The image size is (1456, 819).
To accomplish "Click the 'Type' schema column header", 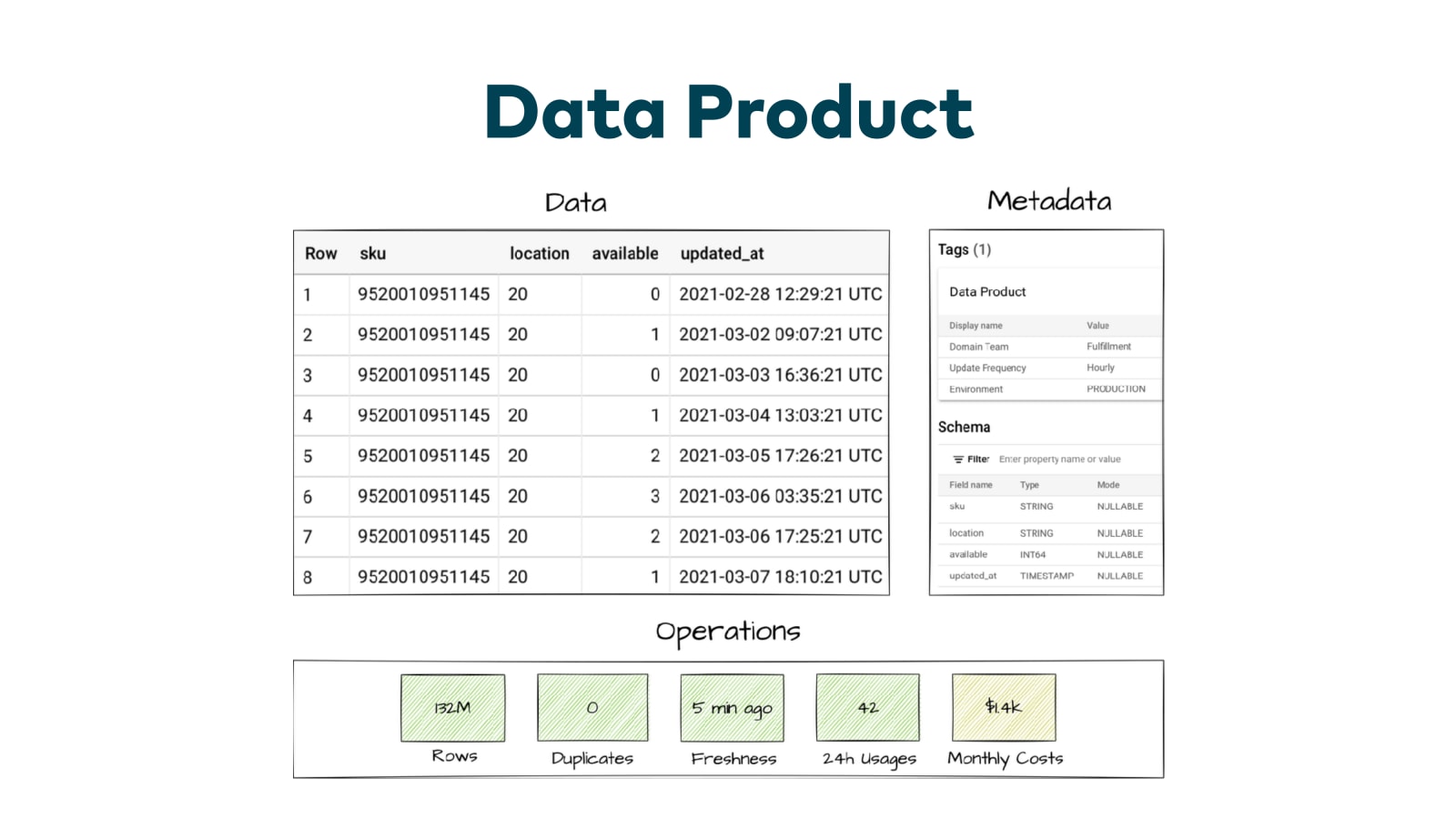I will click(x=1029, y=485).
